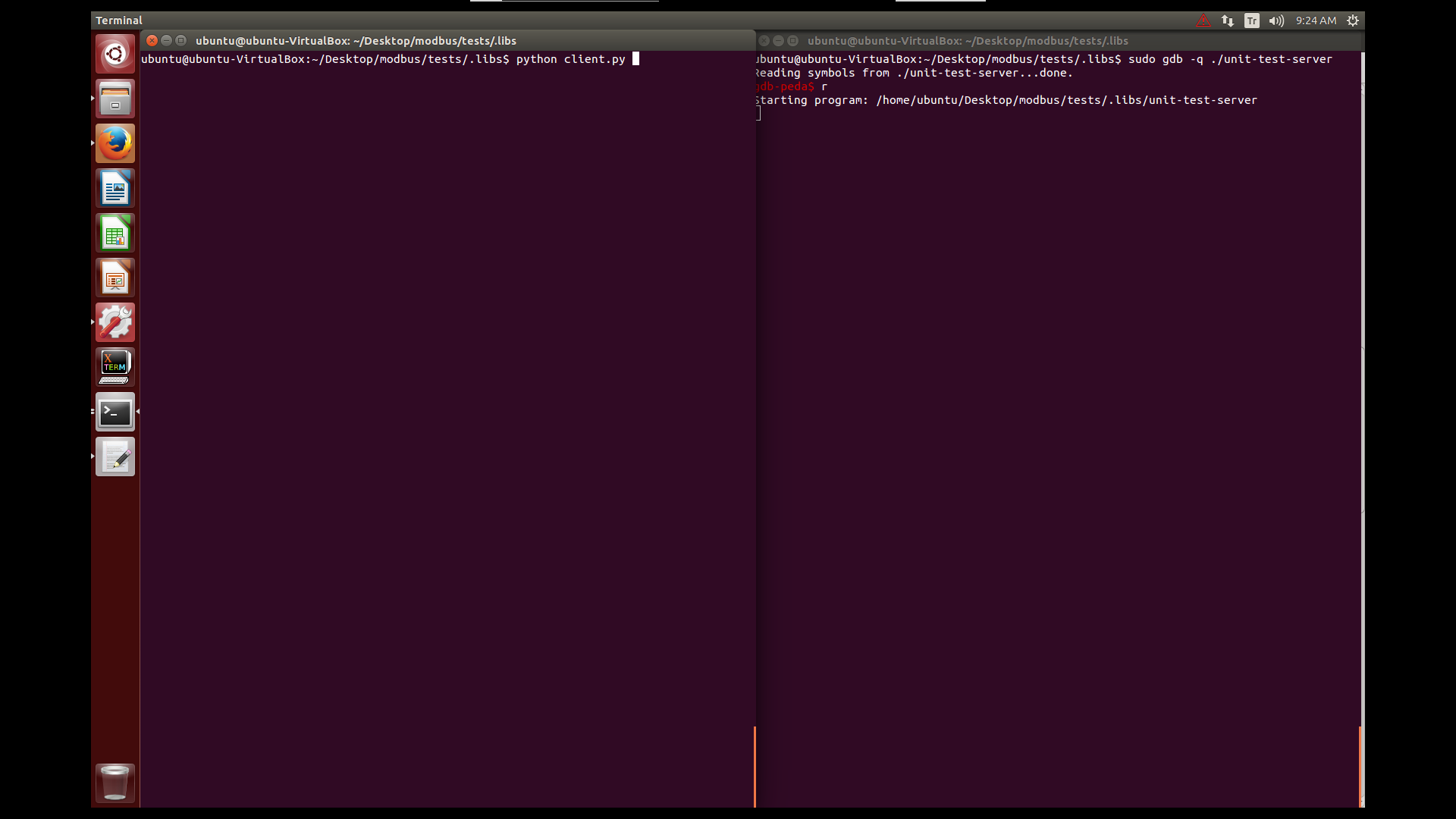
Task: Open the session power cog menu
Action: click(x=1353, y=20)
